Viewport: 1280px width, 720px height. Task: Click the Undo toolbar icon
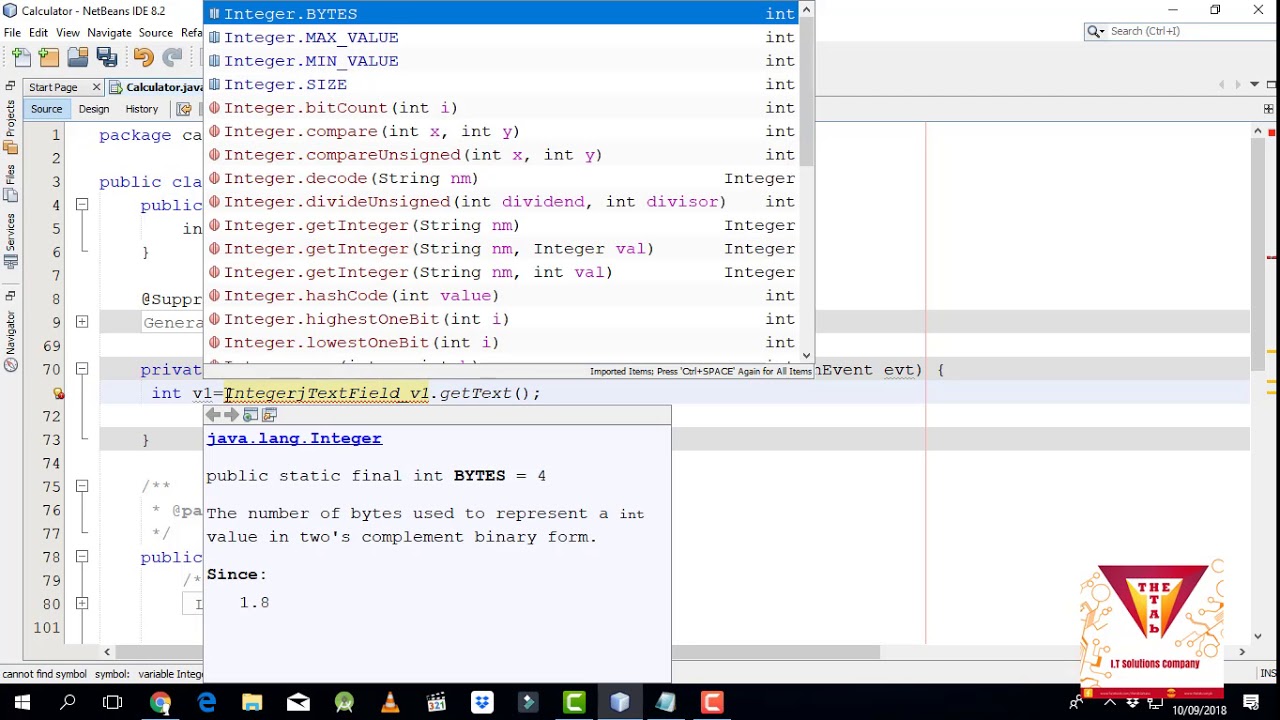coord(143,58)
